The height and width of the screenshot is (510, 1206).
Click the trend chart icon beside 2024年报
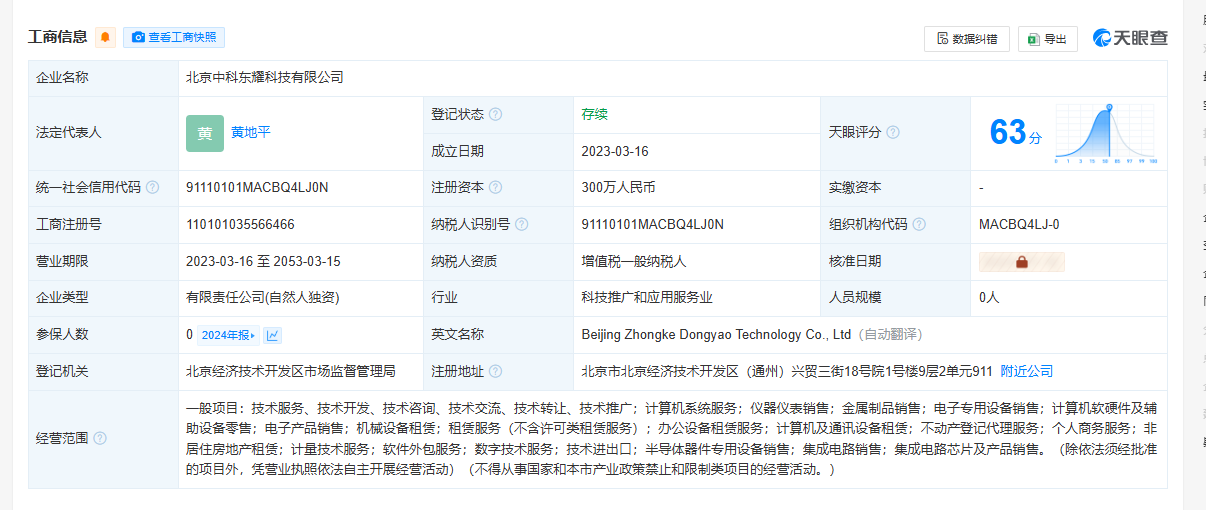pos(272,335)
